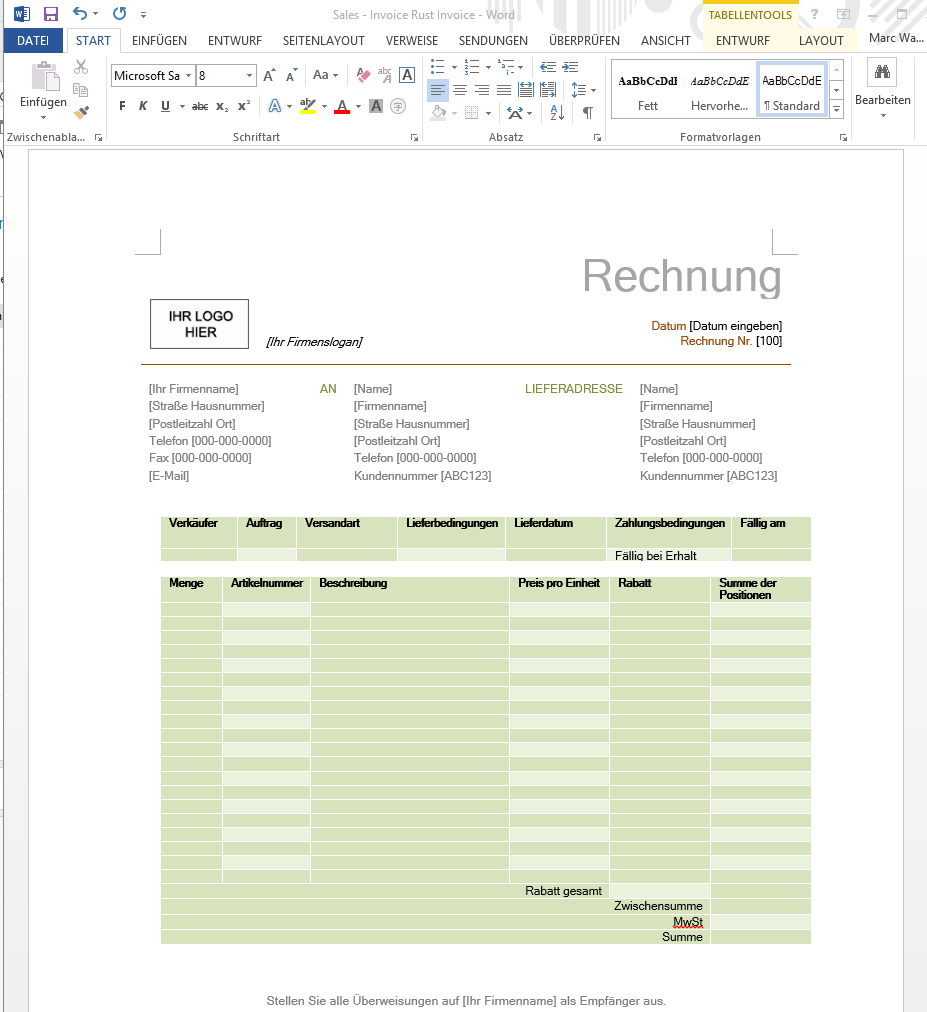927x1012 pixels.
Task: Activate the Format Painter brush
Action: click(x=81, y=113)
